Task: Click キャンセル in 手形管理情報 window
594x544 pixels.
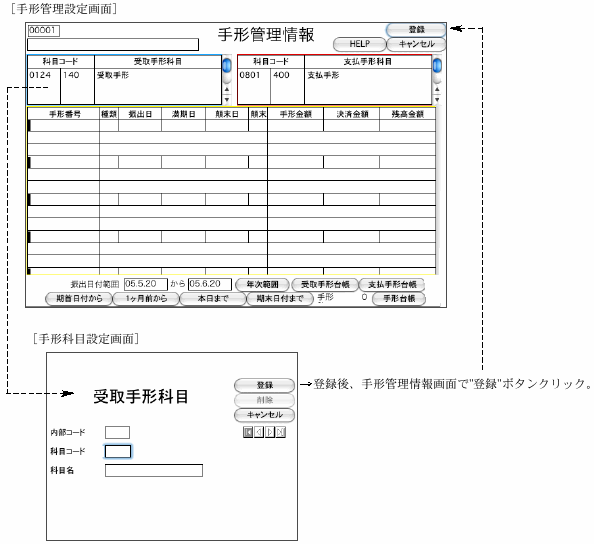Action: click(x=416, y=44)
